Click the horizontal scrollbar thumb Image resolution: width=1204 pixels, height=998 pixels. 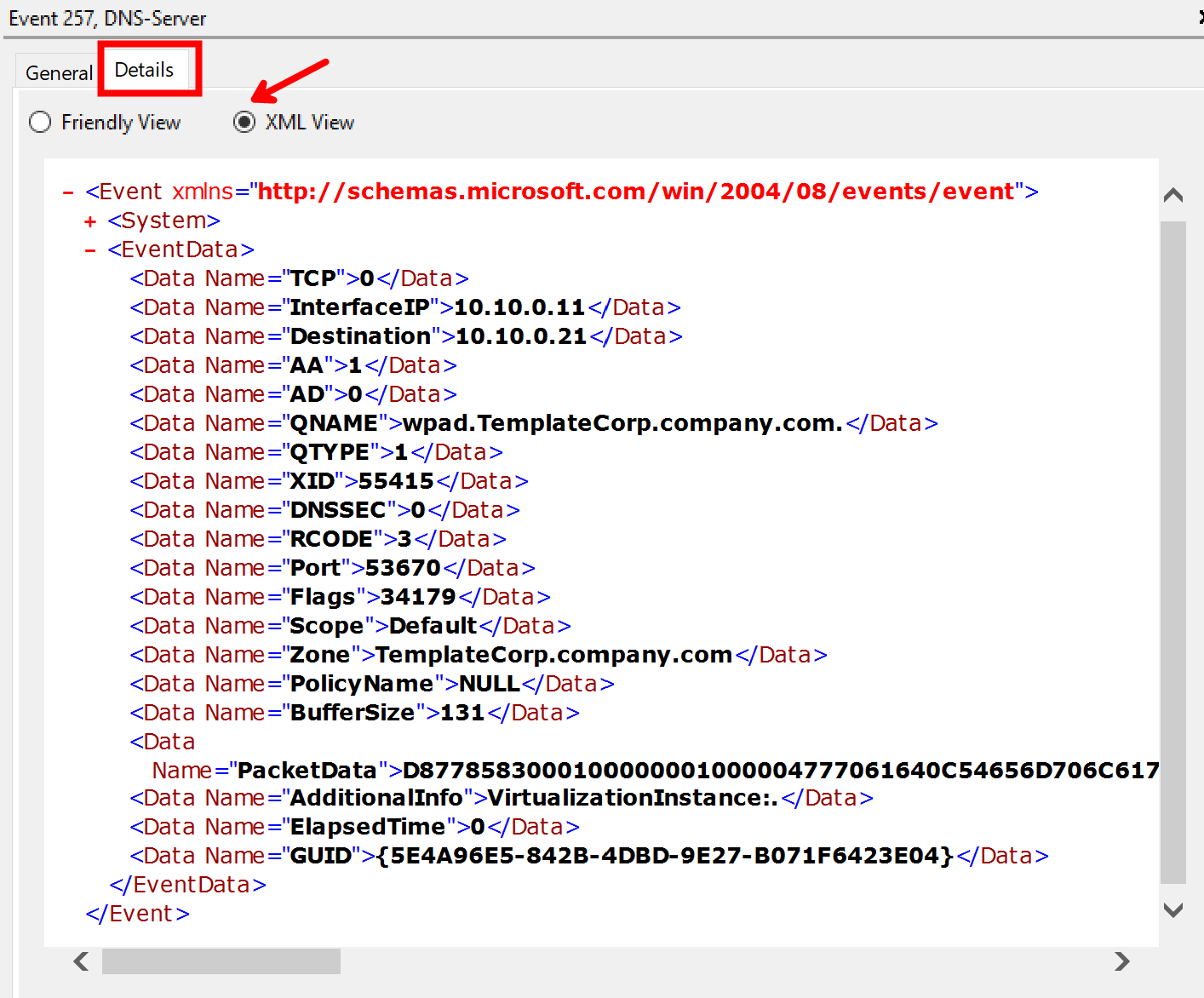(x=221, y=961)
